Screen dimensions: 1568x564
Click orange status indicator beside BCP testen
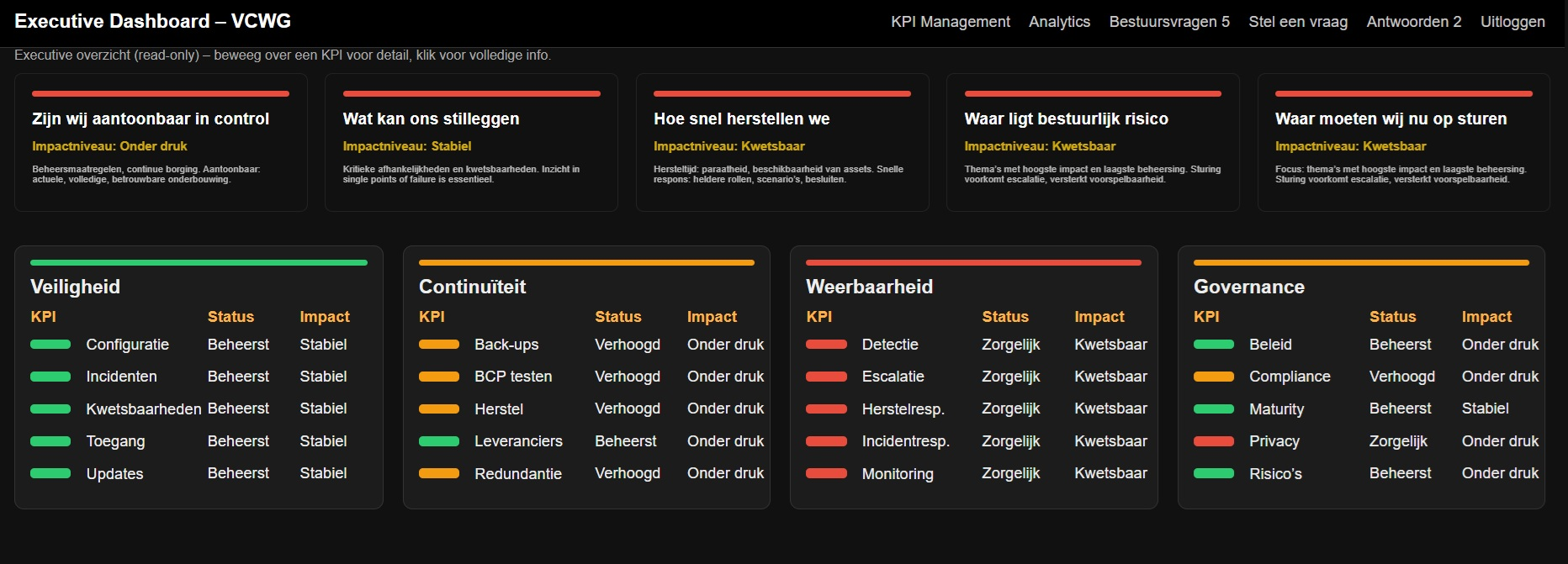tap(439, 377)
